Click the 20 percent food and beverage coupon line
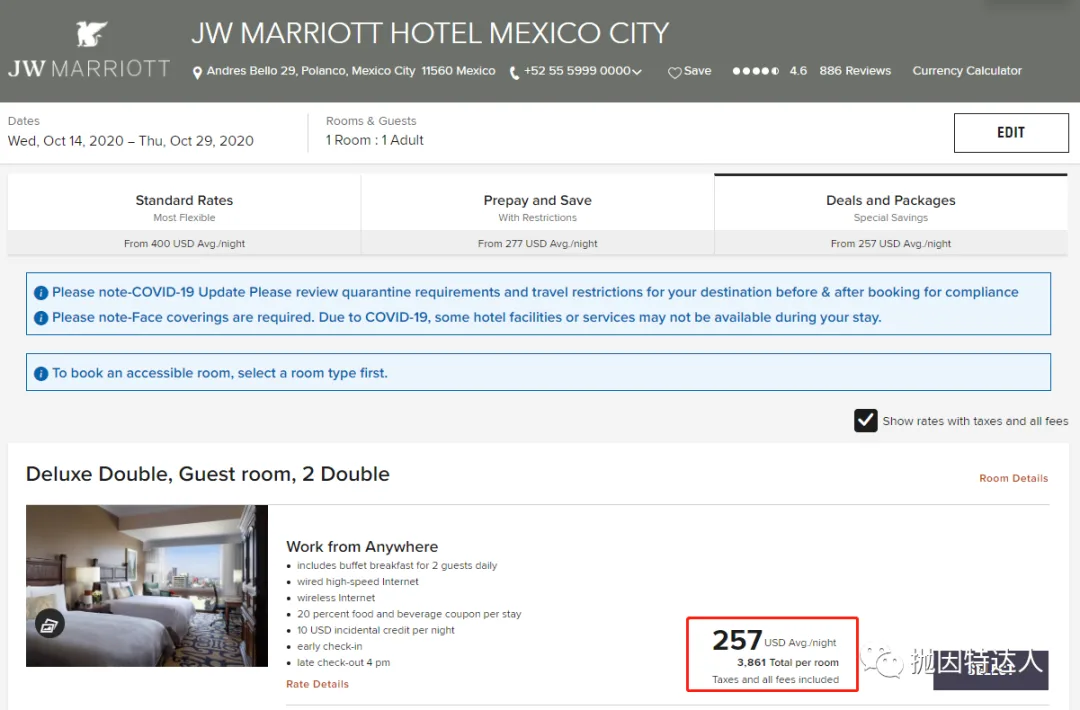Image resolution: width=1080 pixels, height=710 pixels. click(409, 614)
